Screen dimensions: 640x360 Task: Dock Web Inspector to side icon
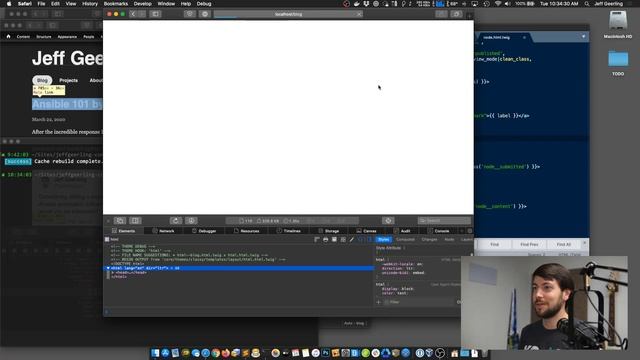click(x=136, y=221)
